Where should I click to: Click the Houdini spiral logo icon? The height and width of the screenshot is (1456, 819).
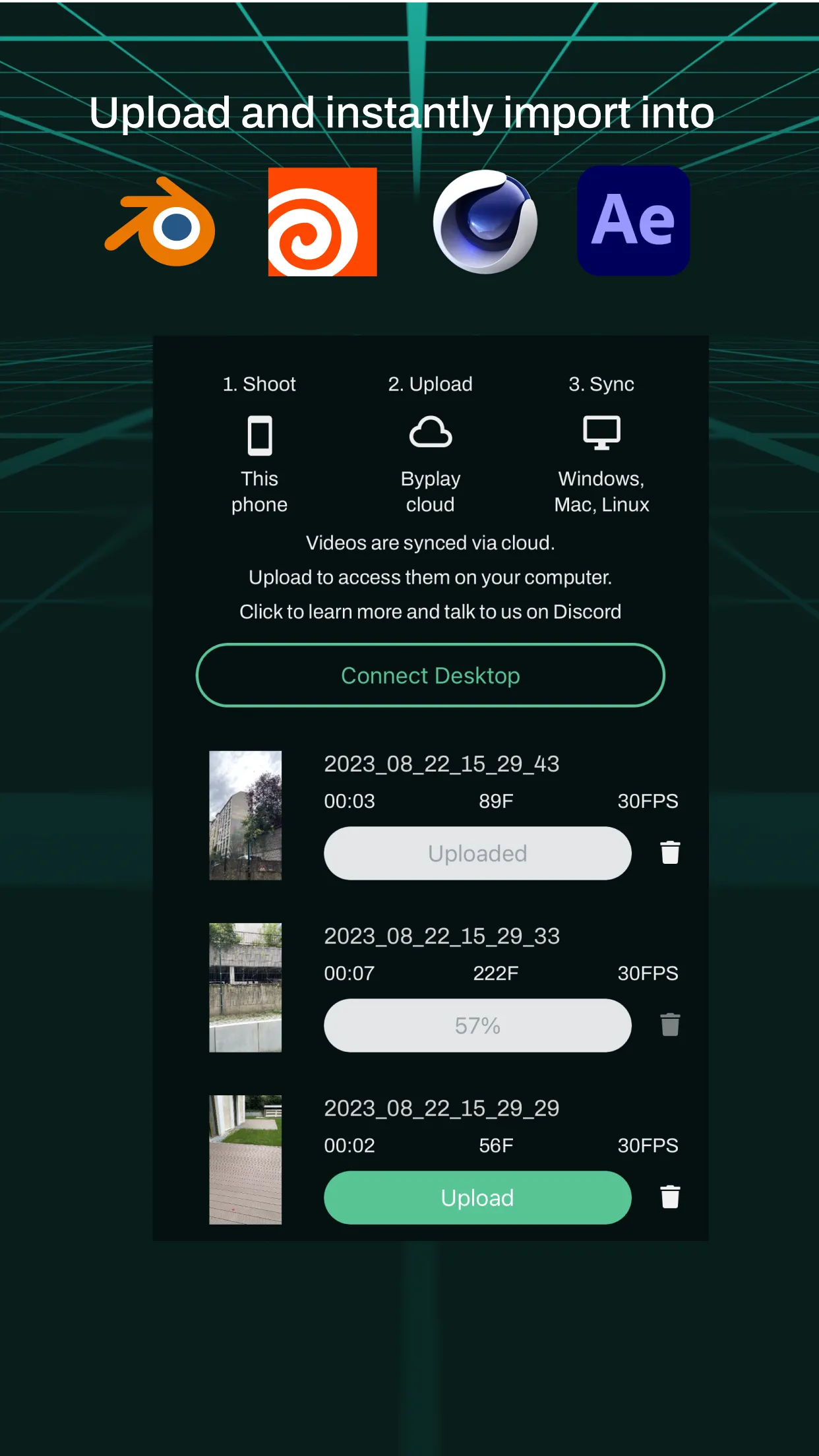[322, 222]
